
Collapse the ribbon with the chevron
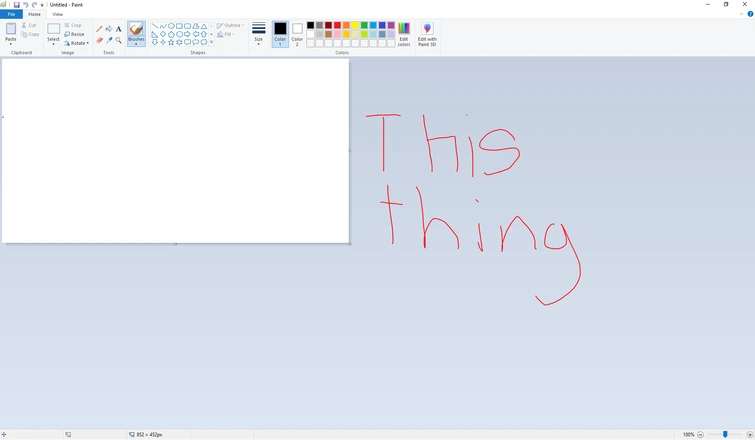[x=742, y=14]
